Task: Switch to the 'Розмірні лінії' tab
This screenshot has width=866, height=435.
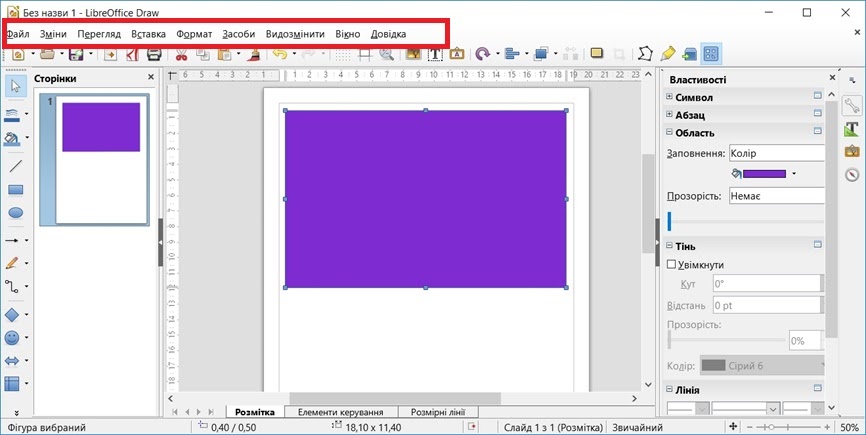Action: point(437,412)
